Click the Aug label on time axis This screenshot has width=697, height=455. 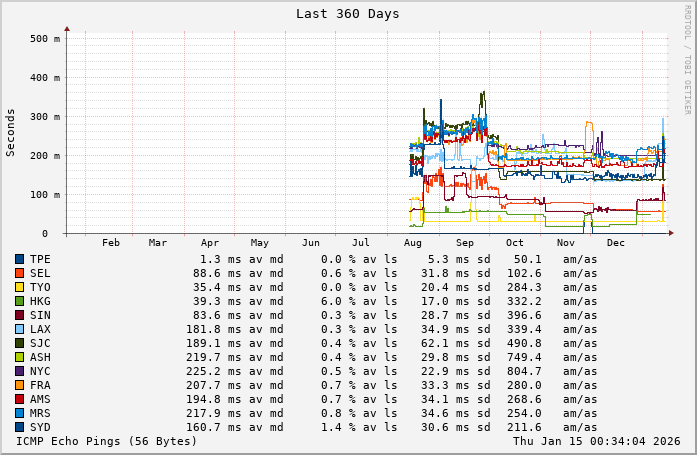tap(412, 243)
